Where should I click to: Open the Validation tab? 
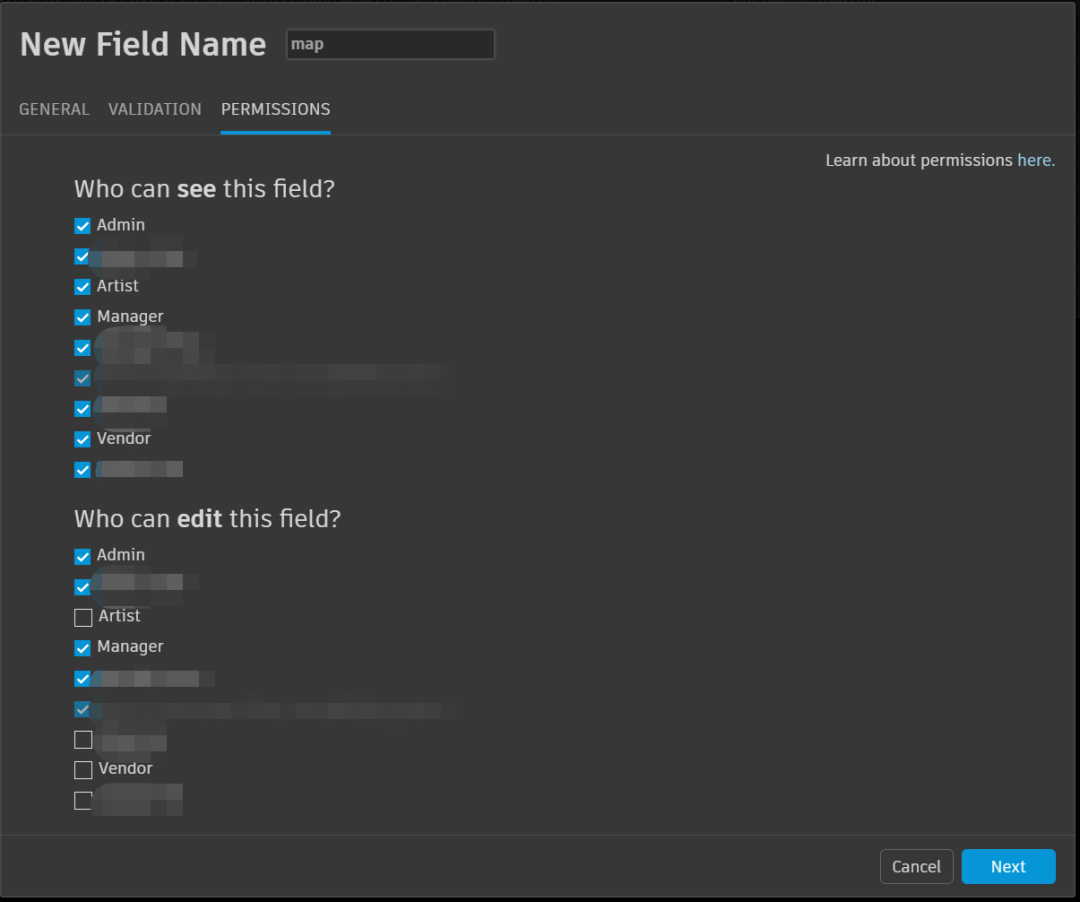(x=155, y=109)
